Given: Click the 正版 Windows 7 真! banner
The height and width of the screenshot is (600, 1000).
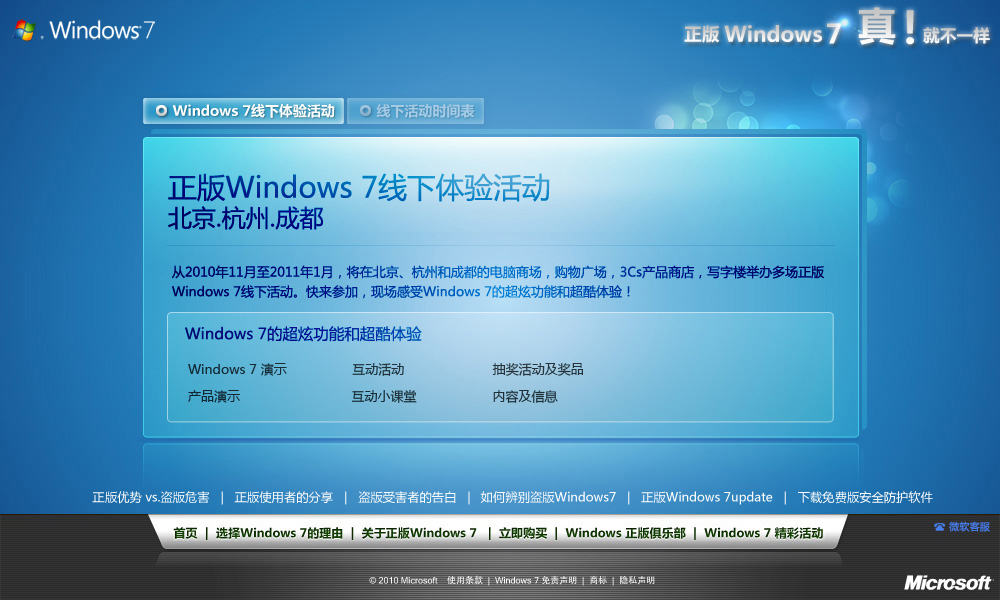Looking at the screenshot, I should coord(837,29).
